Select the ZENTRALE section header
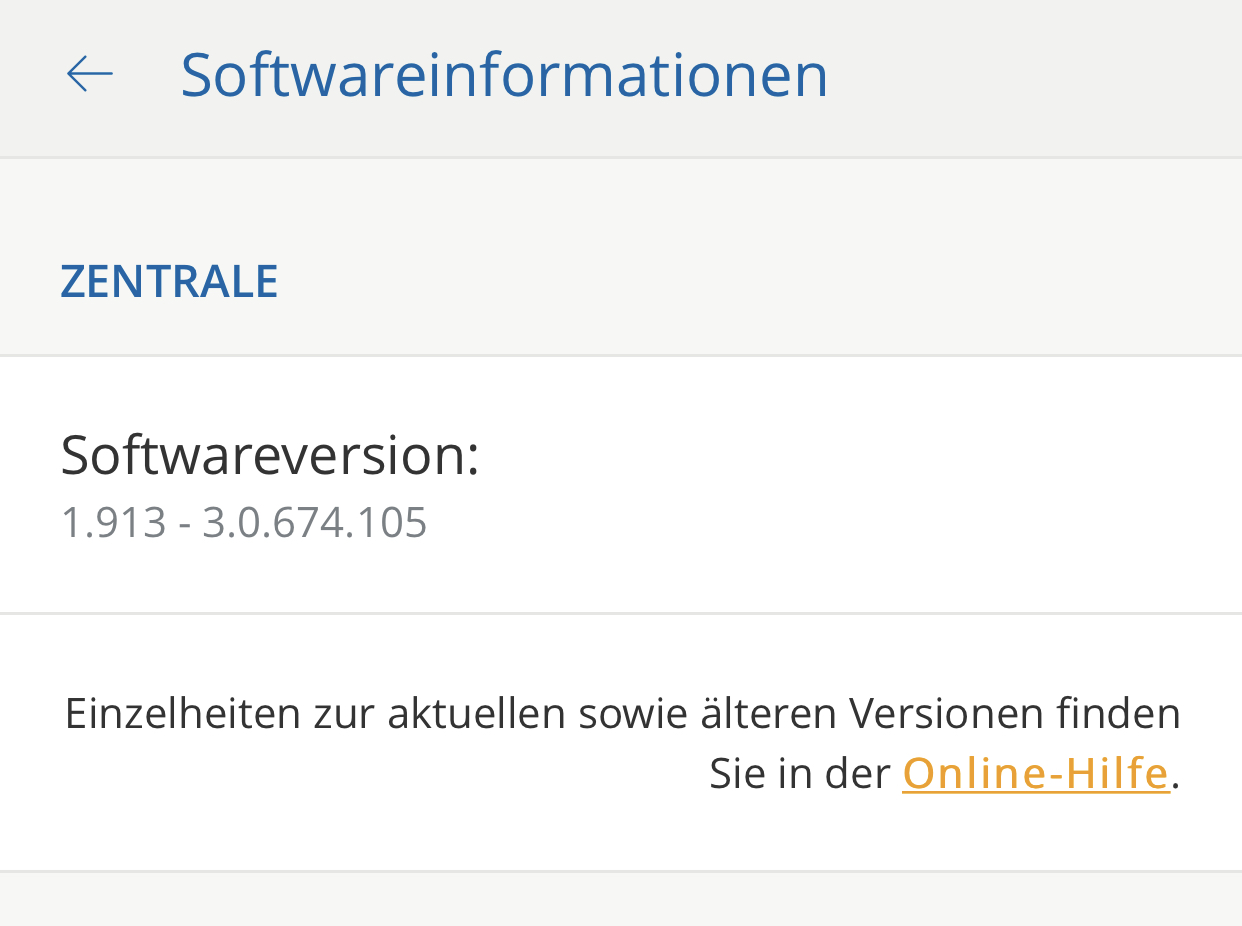 [169, 281]
